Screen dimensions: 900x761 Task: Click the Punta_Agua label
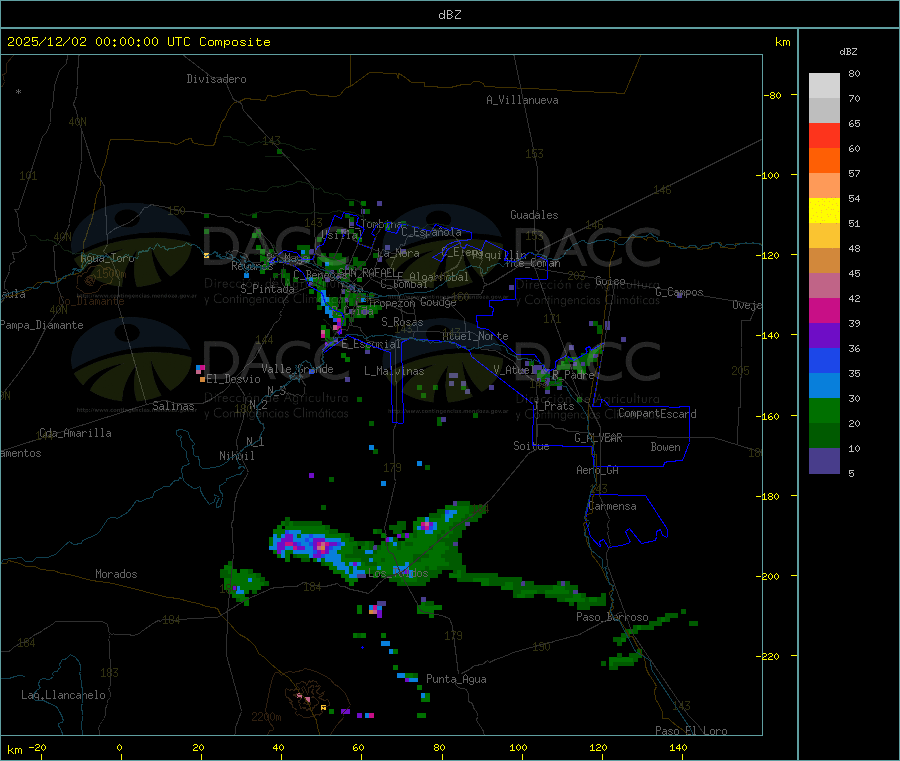point(456,679)
